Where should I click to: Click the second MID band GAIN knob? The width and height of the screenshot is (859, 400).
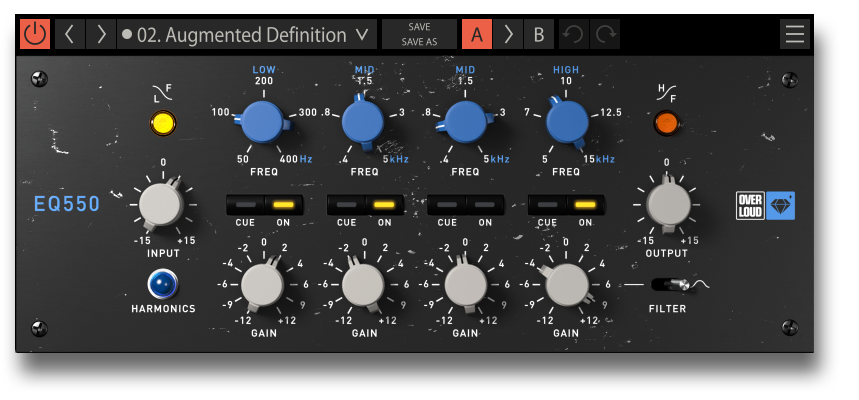(x=465, y=285)
